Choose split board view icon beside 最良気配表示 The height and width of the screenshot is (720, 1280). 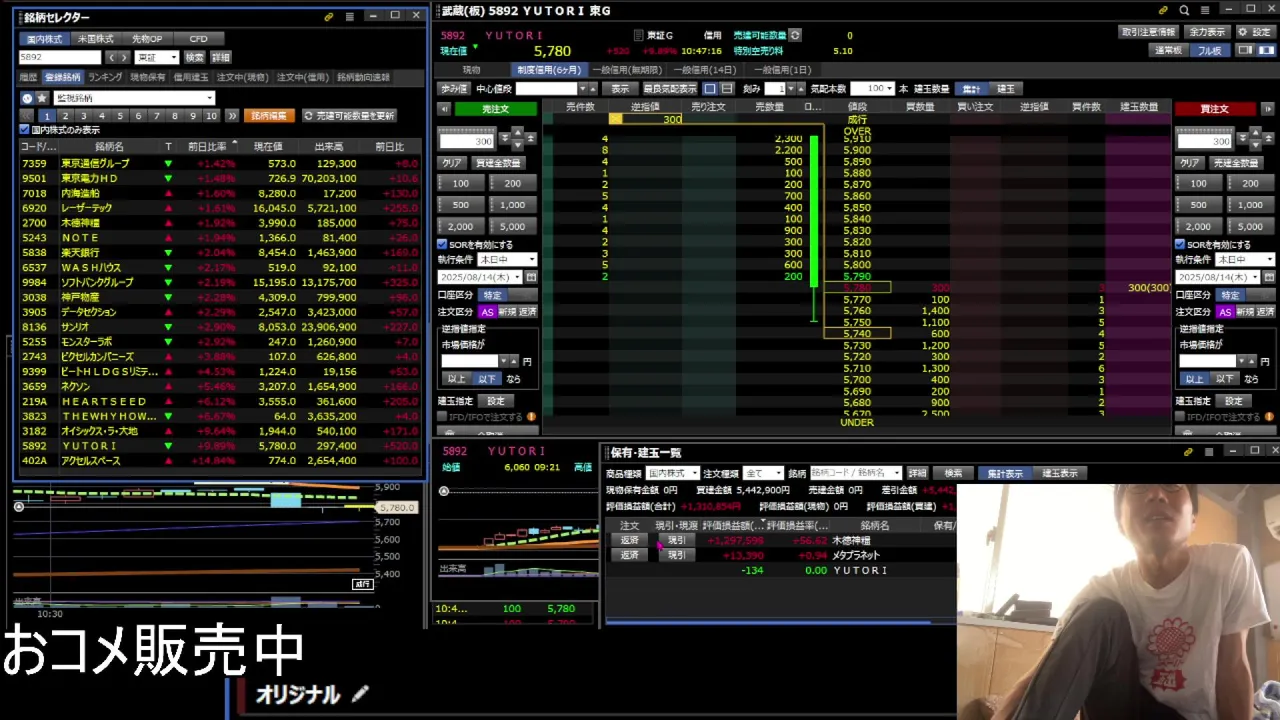point(725,88)
